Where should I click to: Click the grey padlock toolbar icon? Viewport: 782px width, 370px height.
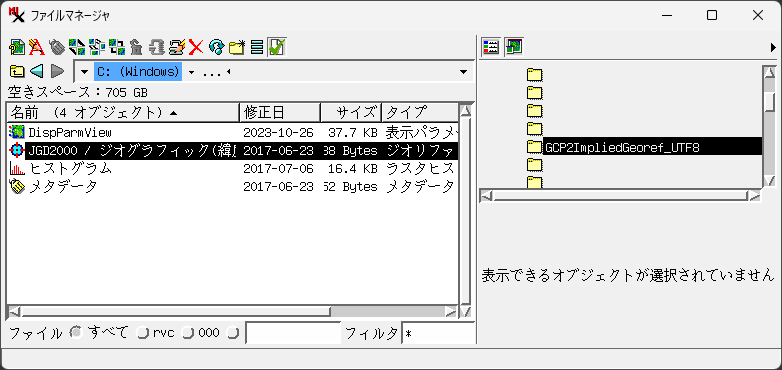137,47
